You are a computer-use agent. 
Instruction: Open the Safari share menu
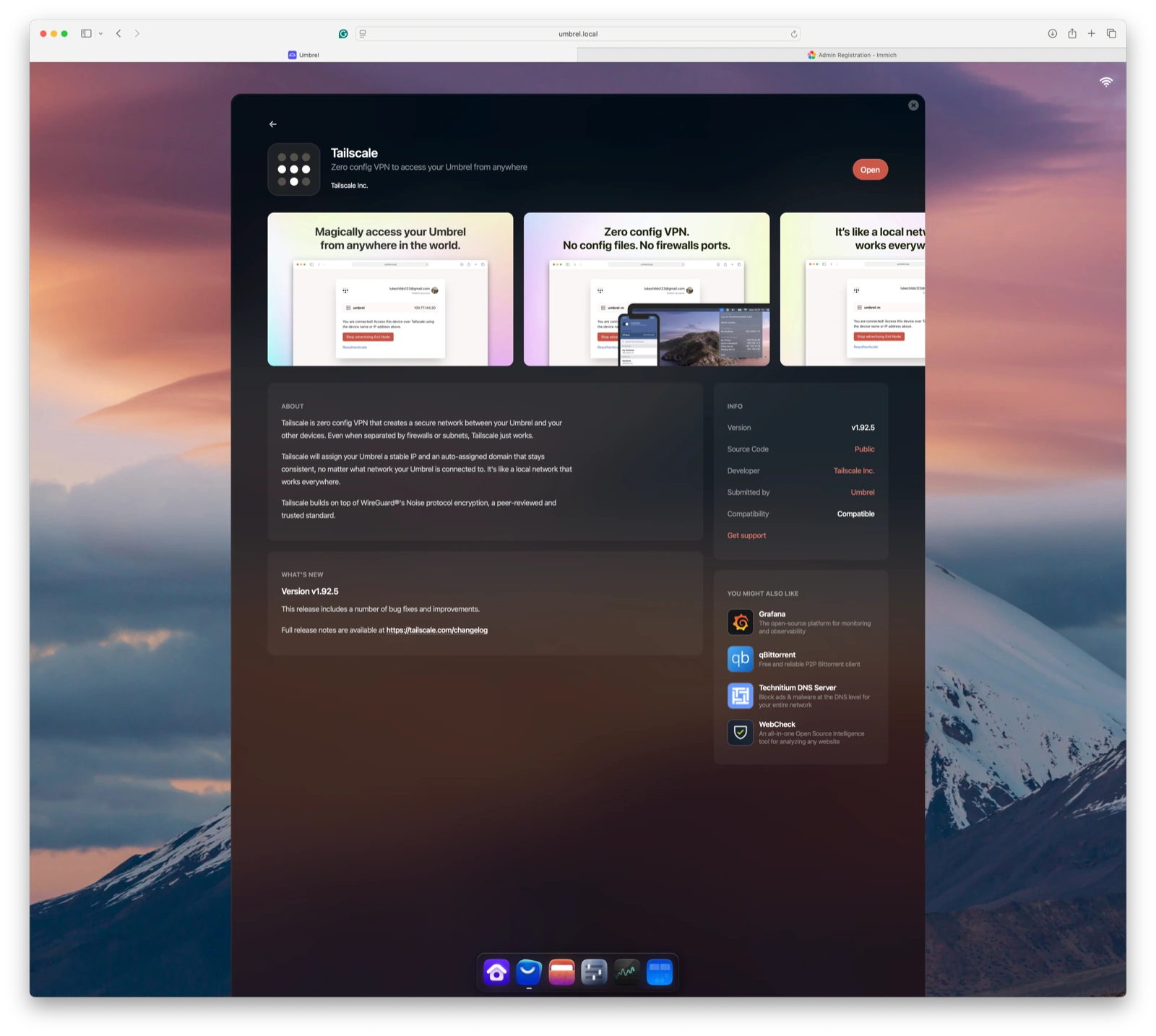click(x=1072, y=33)
